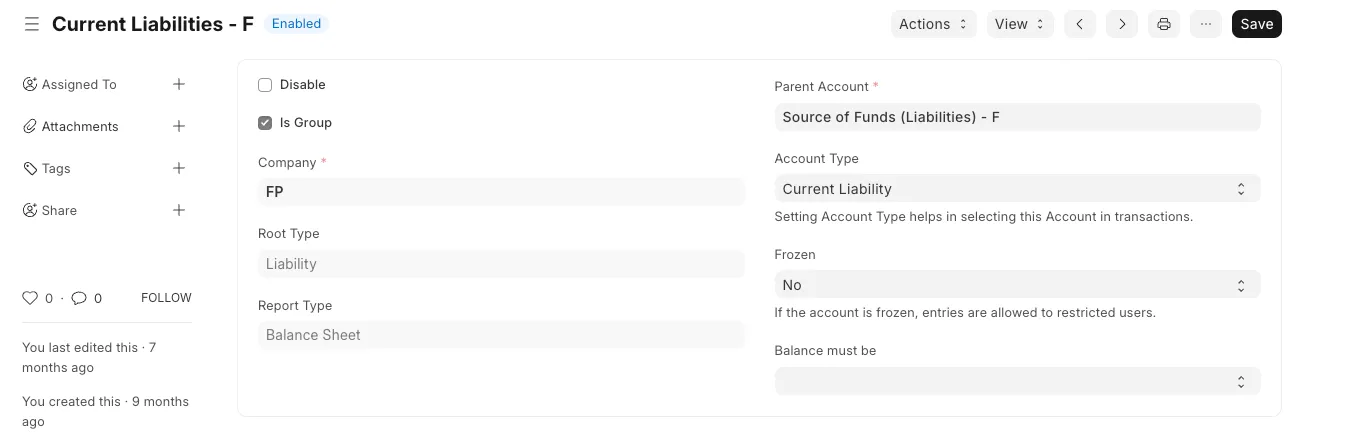Click the print icon
This screenshot has height=435, width=1351.
point(1164,24)
